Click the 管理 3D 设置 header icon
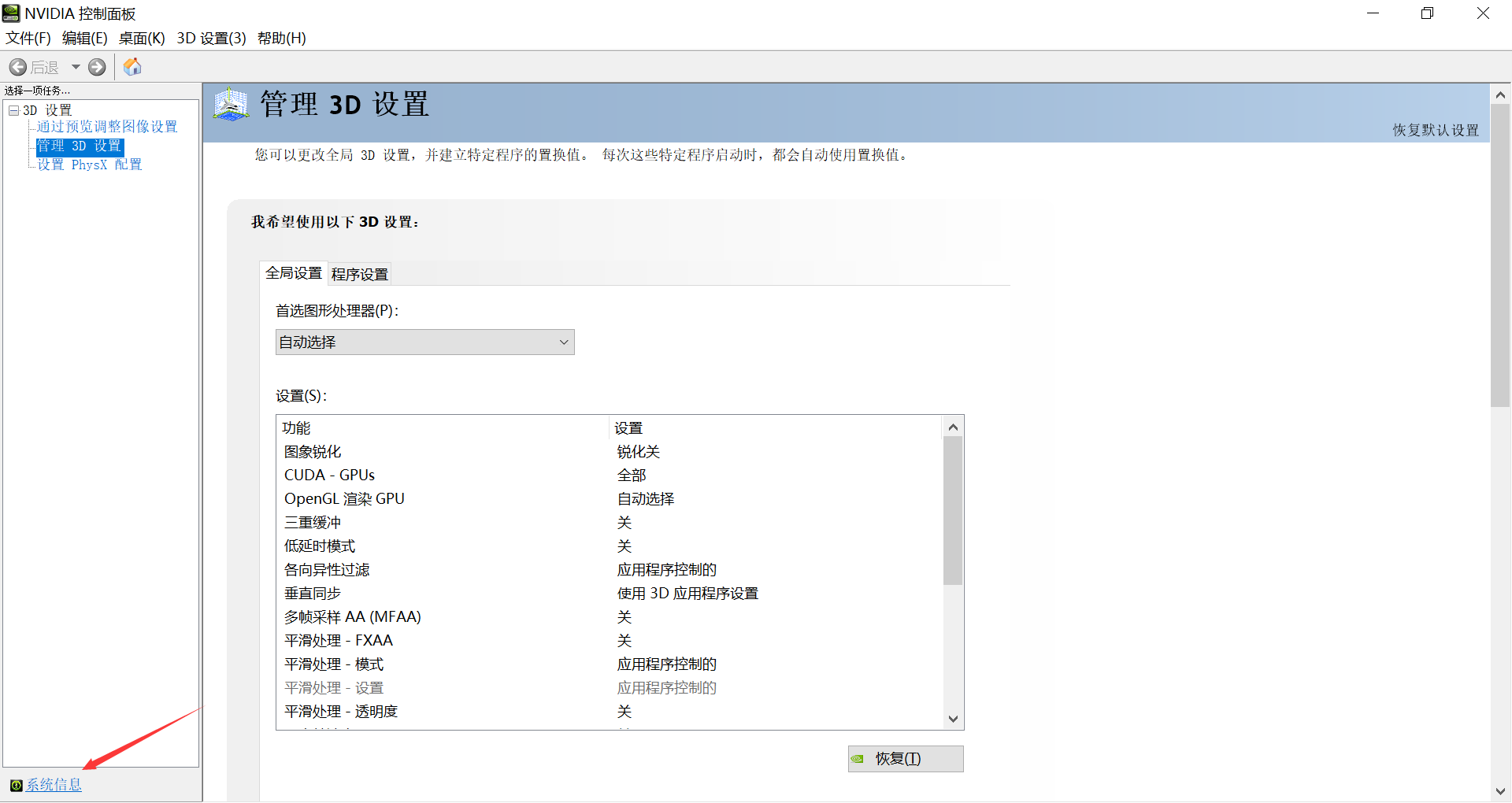 [231, 105]
